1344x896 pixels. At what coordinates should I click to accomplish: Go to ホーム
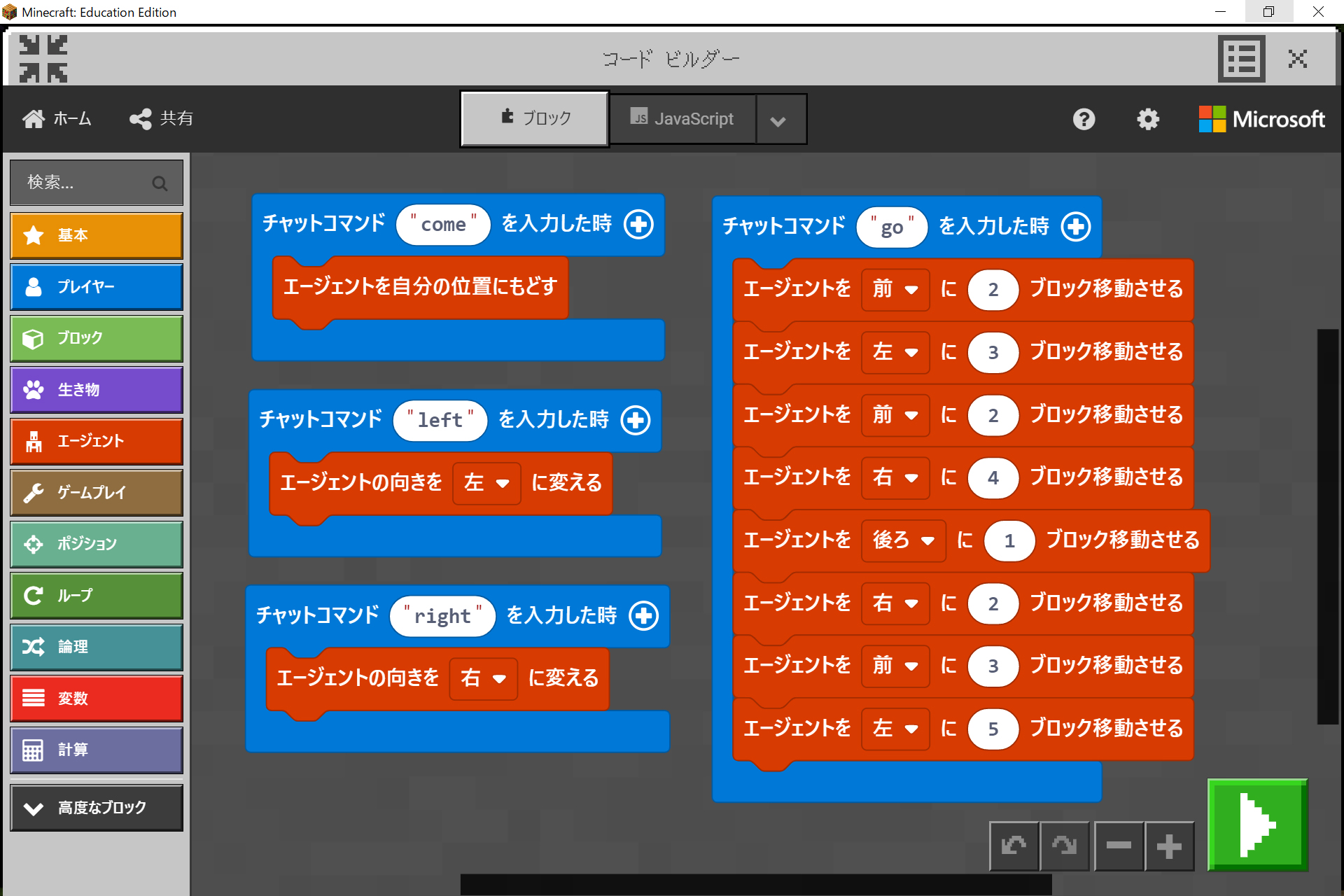[x=57, y=118]
